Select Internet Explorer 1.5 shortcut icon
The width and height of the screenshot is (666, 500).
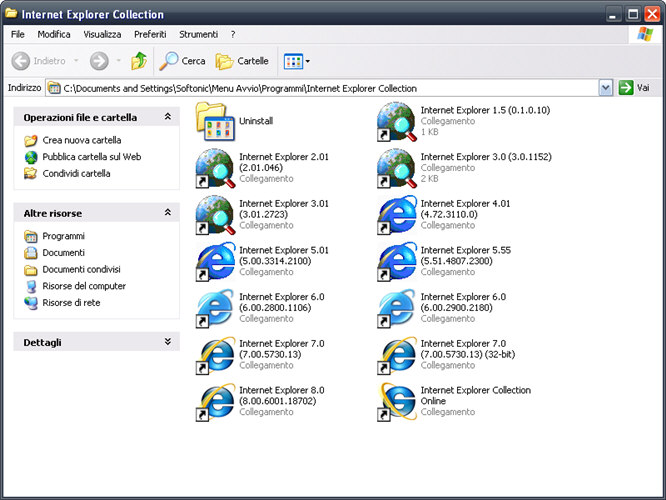[x=397, y=121]
